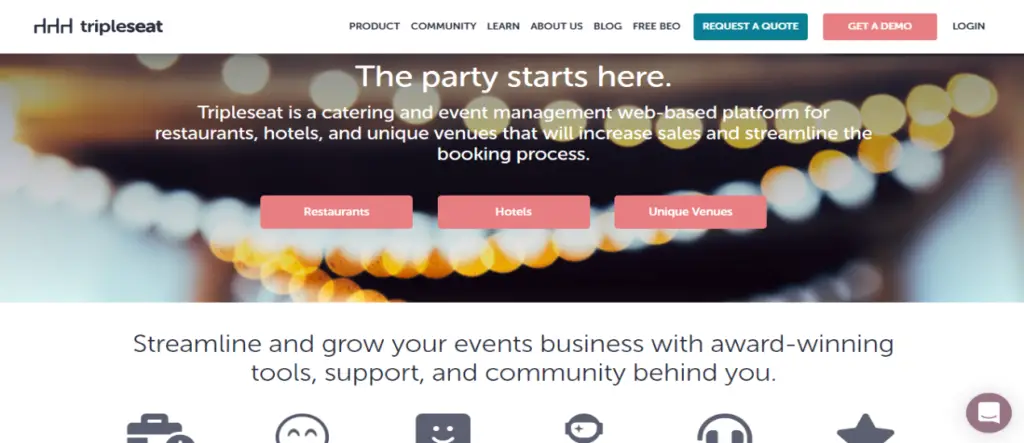Image resolution: width=1024 pixels, height=443 pixels.
Task: Click the Get a Demo button
Action: coord(880,27)
